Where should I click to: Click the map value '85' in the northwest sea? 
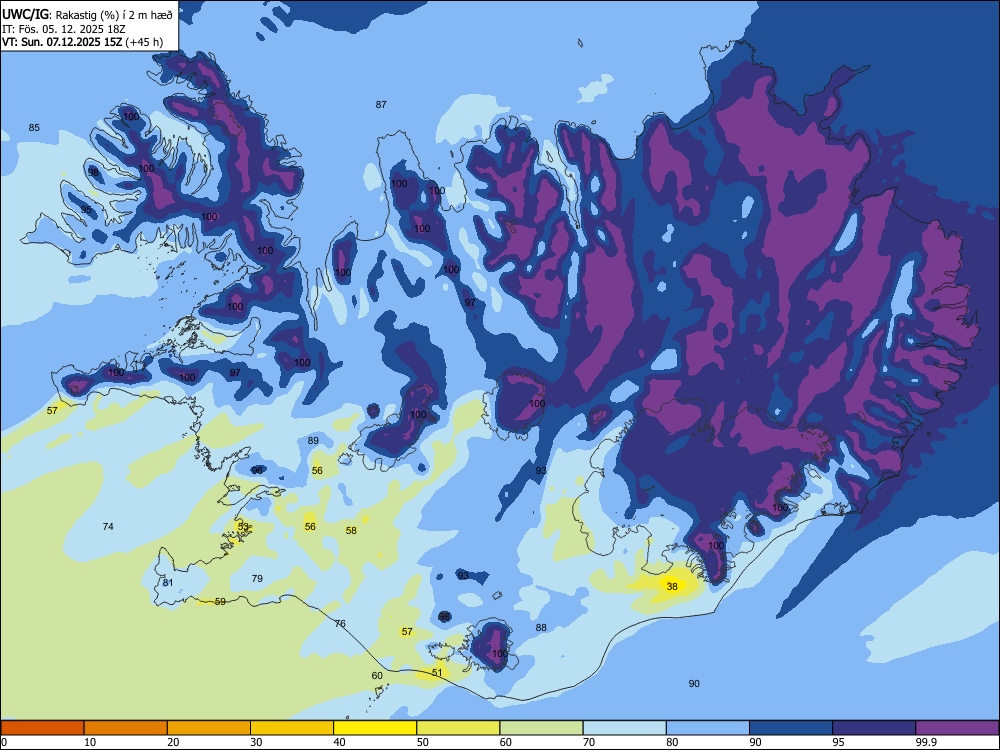[34, 128]
